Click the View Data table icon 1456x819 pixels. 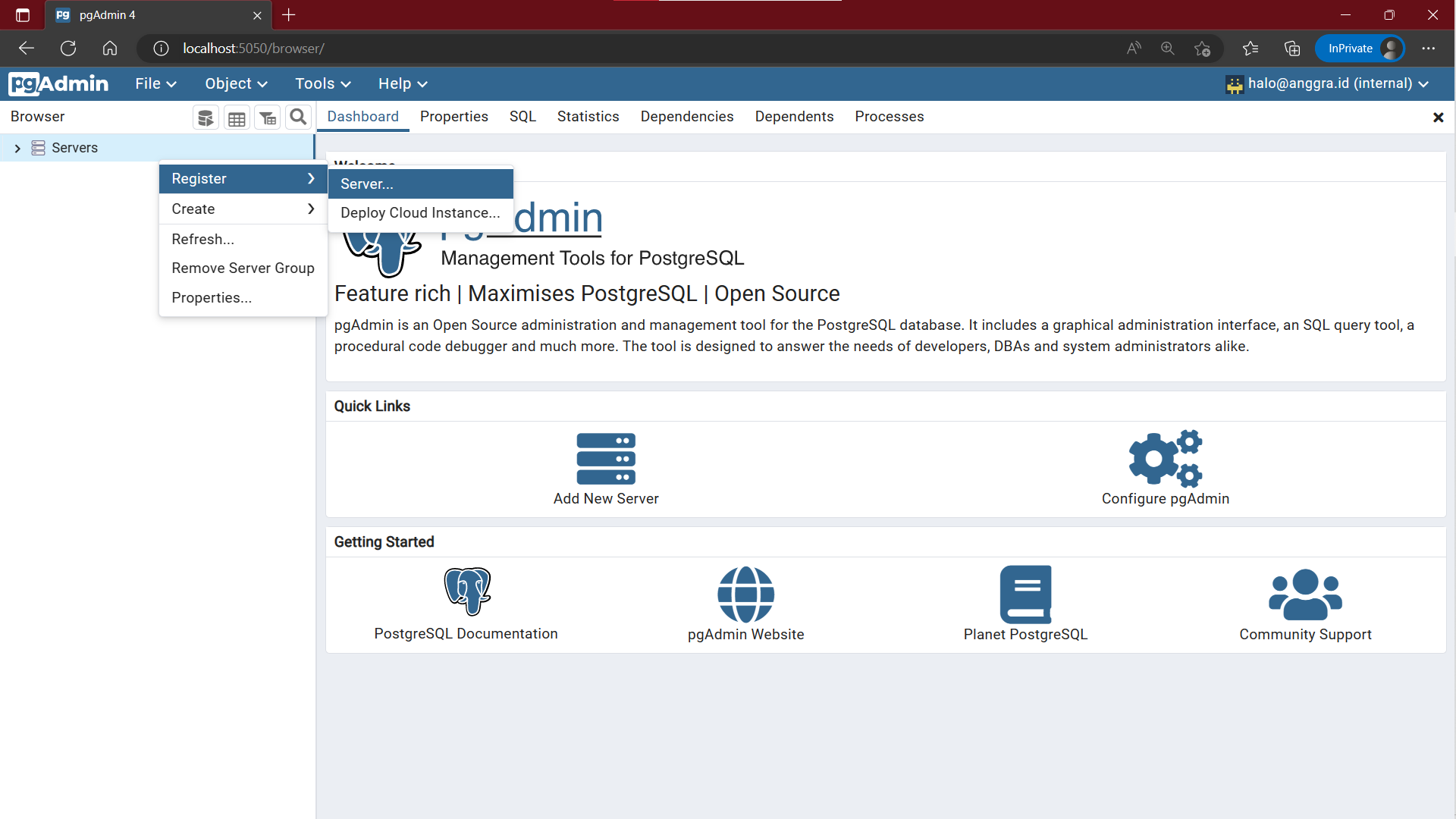(237, 118)
